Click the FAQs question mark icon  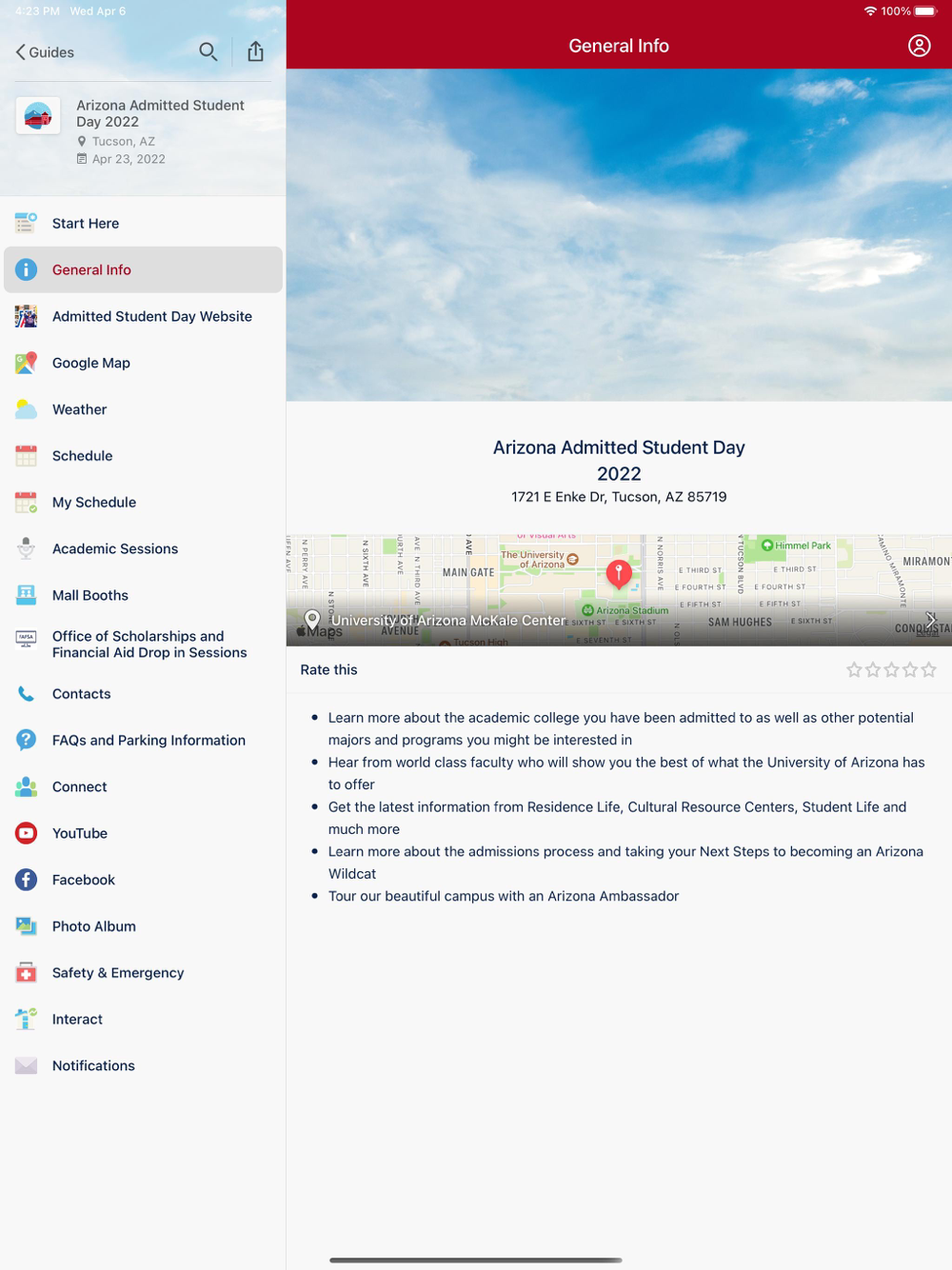(x=27, y=741)
